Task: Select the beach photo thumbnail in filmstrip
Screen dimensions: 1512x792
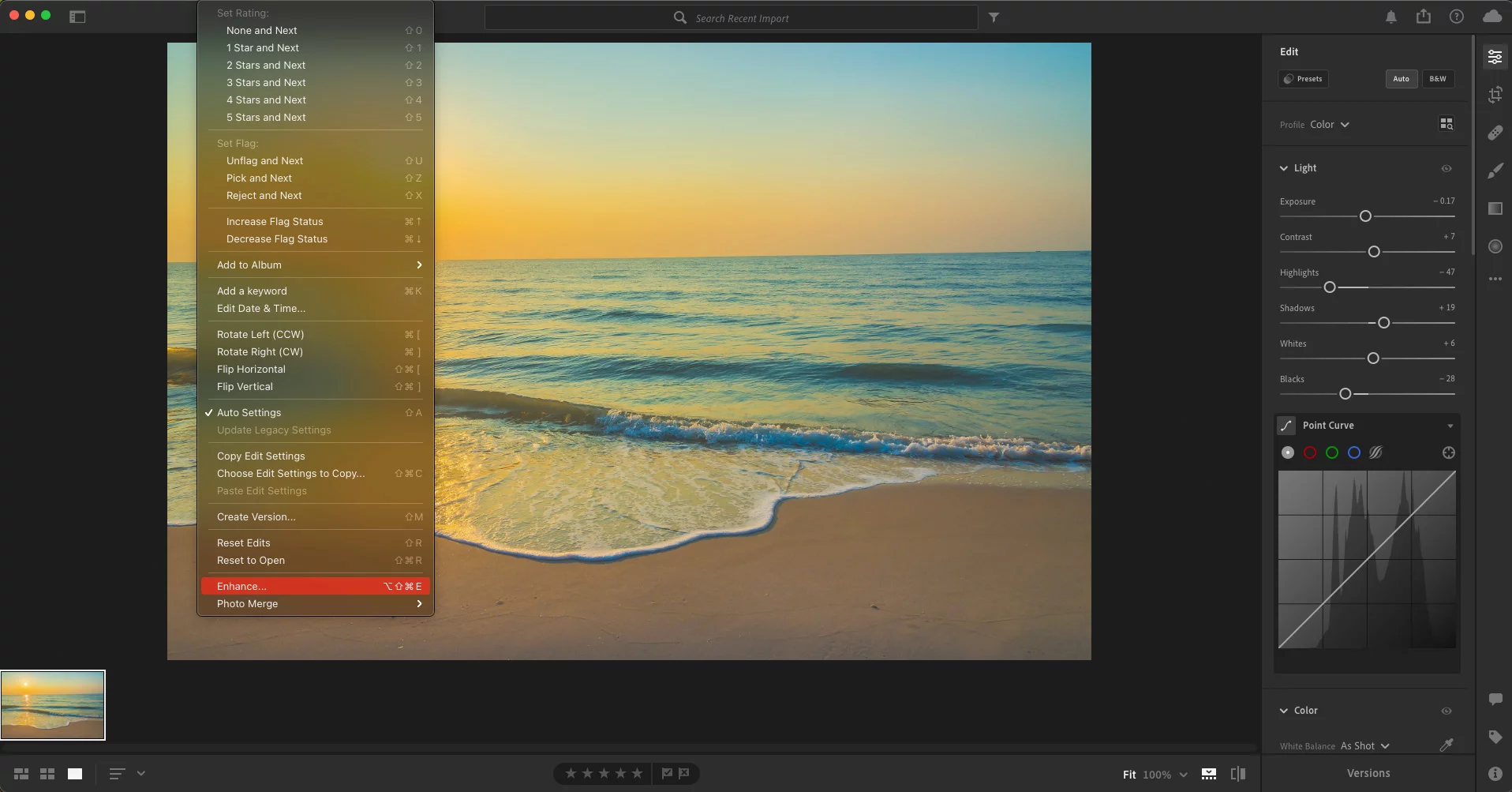Action: click(x=53, y=705)
